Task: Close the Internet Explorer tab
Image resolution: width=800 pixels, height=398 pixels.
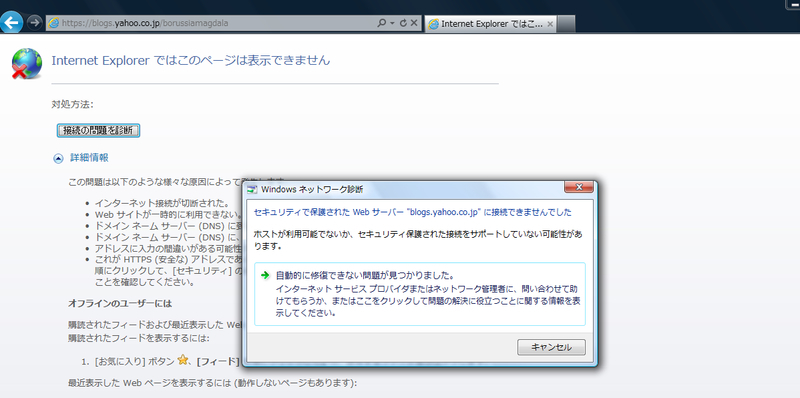Action: (549, 24)
